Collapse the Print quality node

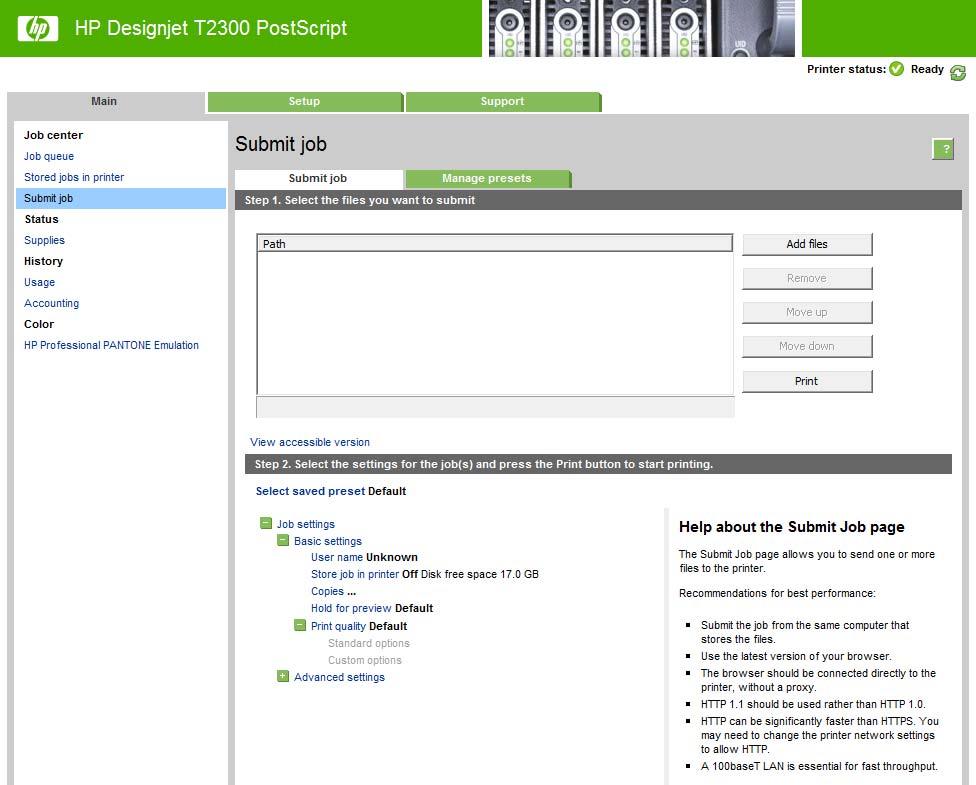point(300,625)
